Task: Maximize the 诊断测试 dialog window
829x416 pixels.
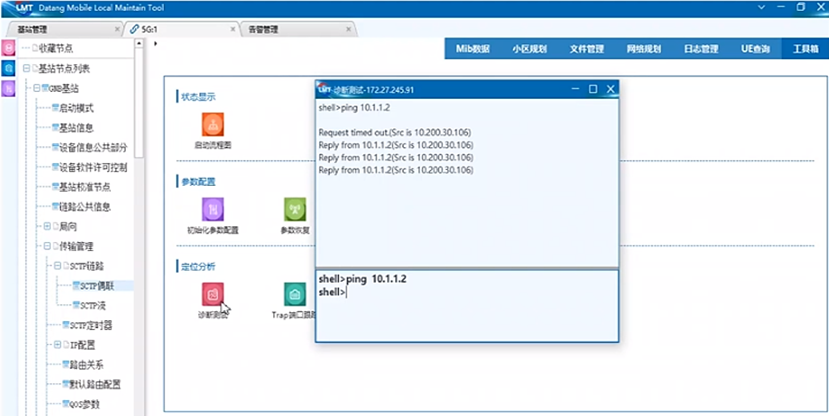Action: [593, 89]
